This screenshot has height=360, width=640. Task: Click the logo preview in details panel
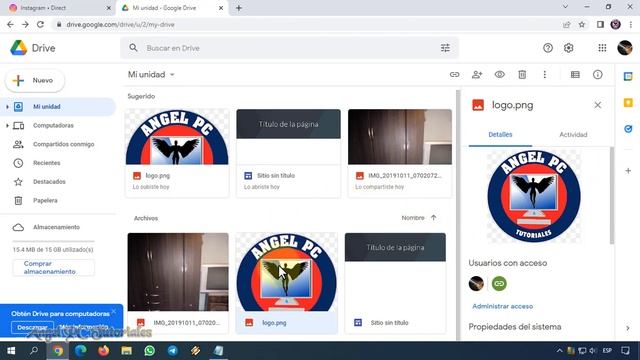[x=534, y=196]
